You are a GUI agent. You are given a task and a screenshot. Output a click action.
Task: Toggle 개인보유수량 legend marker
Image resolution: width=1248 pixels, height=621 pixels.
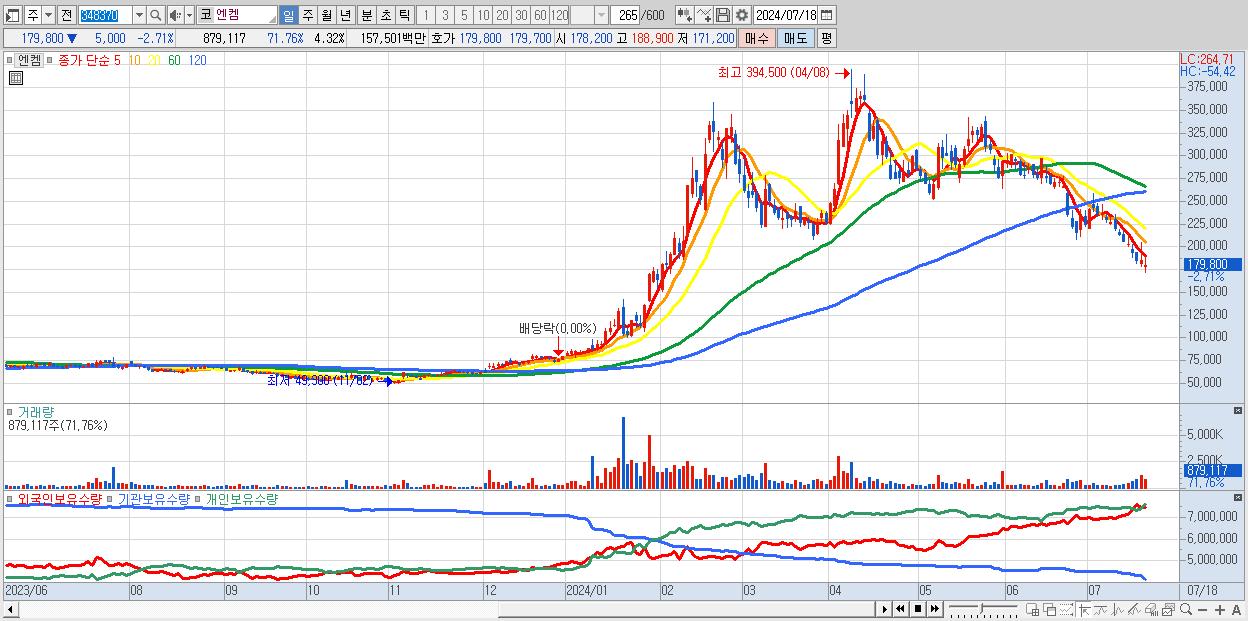[x=198, y=498]
